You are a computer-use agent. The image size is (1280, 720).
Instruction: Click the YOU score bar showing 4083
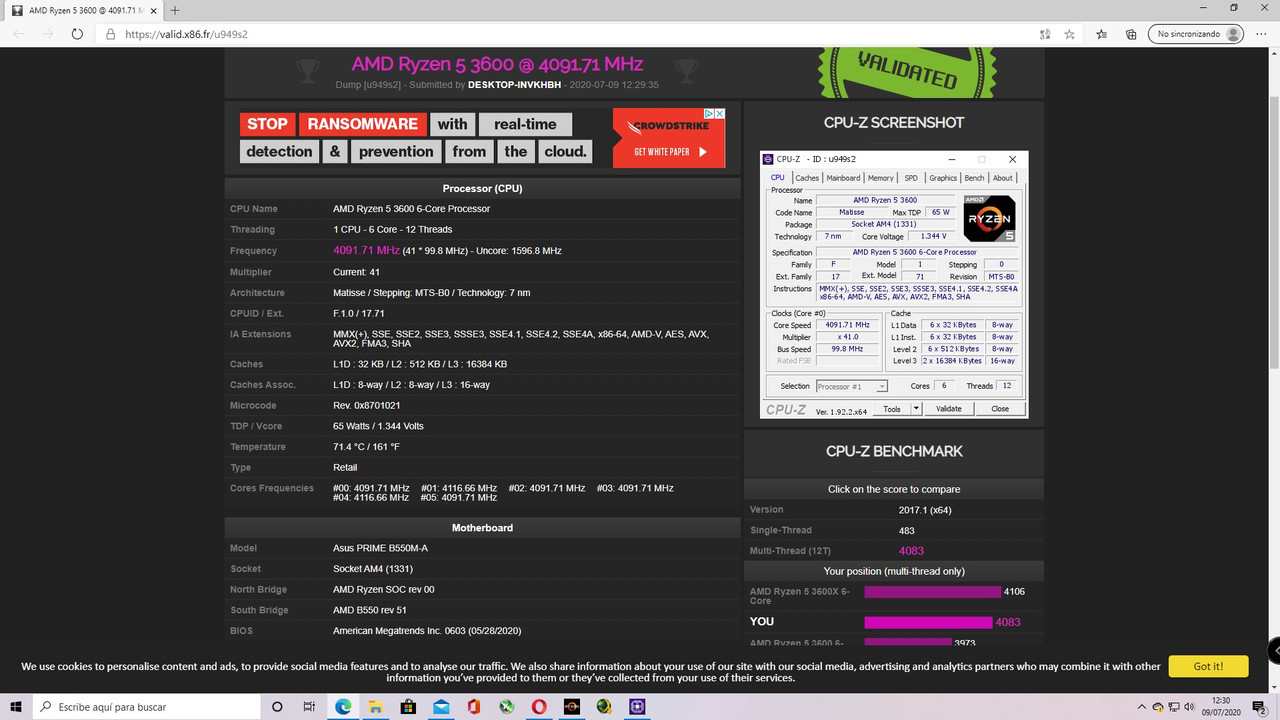point(928,622)
